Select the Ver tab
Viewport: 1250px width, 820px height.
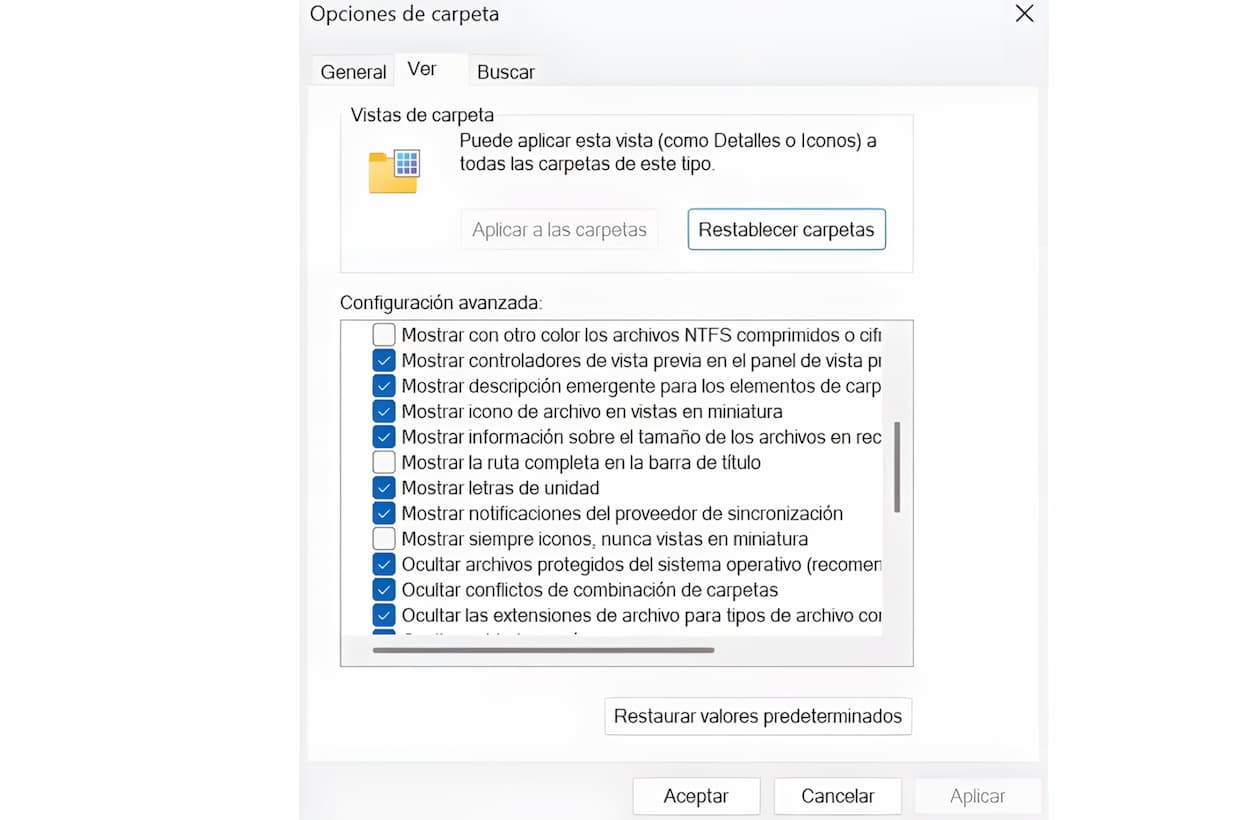[x=422, y=70]
